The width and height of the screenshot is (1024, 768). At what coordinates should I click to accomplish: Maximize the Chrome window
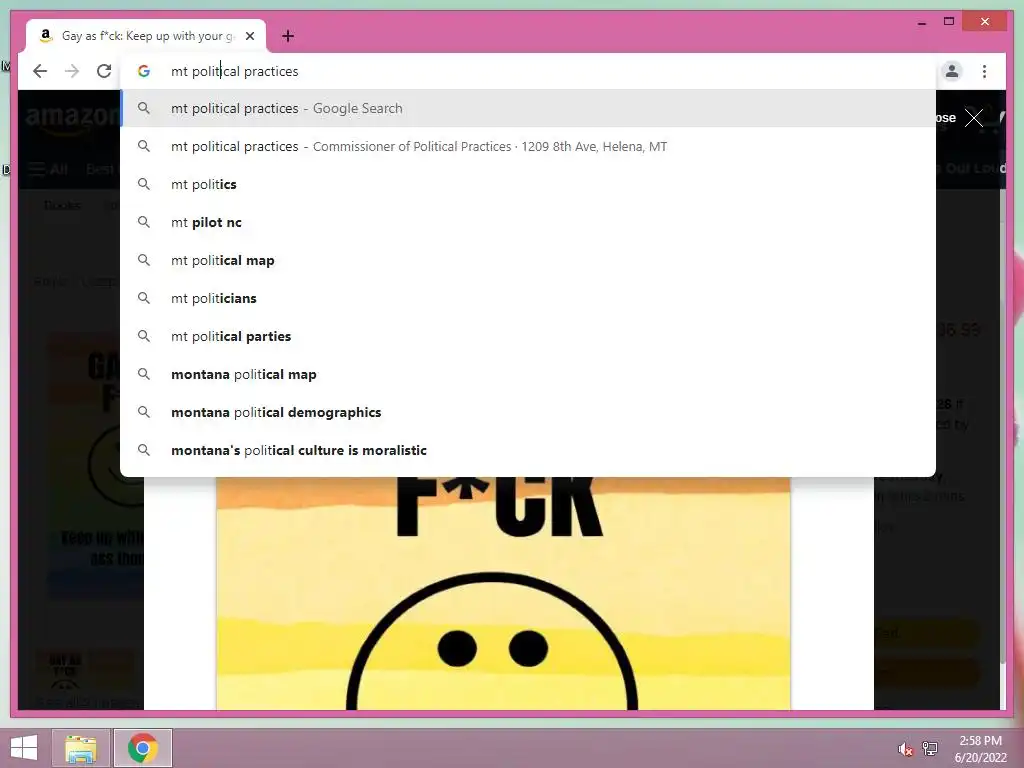949,22
